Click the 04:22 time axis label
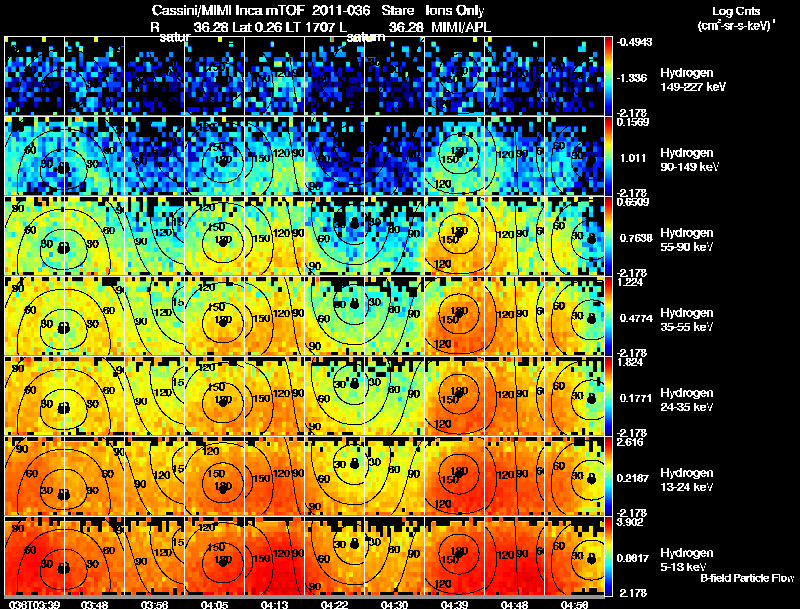This screenshot has height=609, width=800. (334, 604)
